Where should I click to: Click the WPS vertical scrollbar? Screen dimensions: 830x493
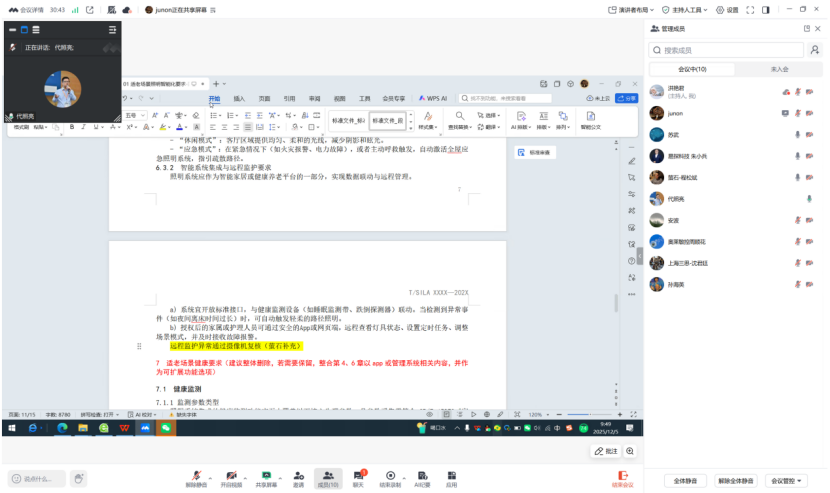(x=616, y=302)
